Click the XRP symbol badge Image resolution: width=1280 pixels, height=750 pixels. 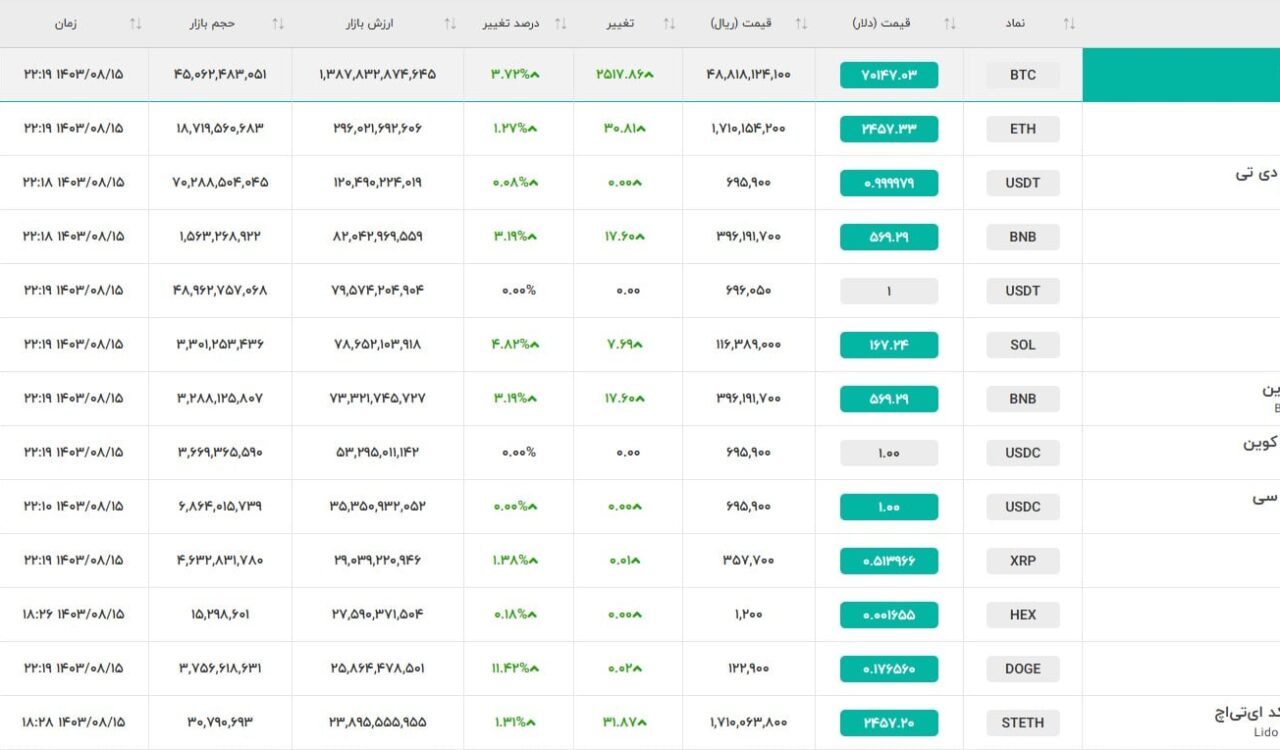(x=1023, y=561)
